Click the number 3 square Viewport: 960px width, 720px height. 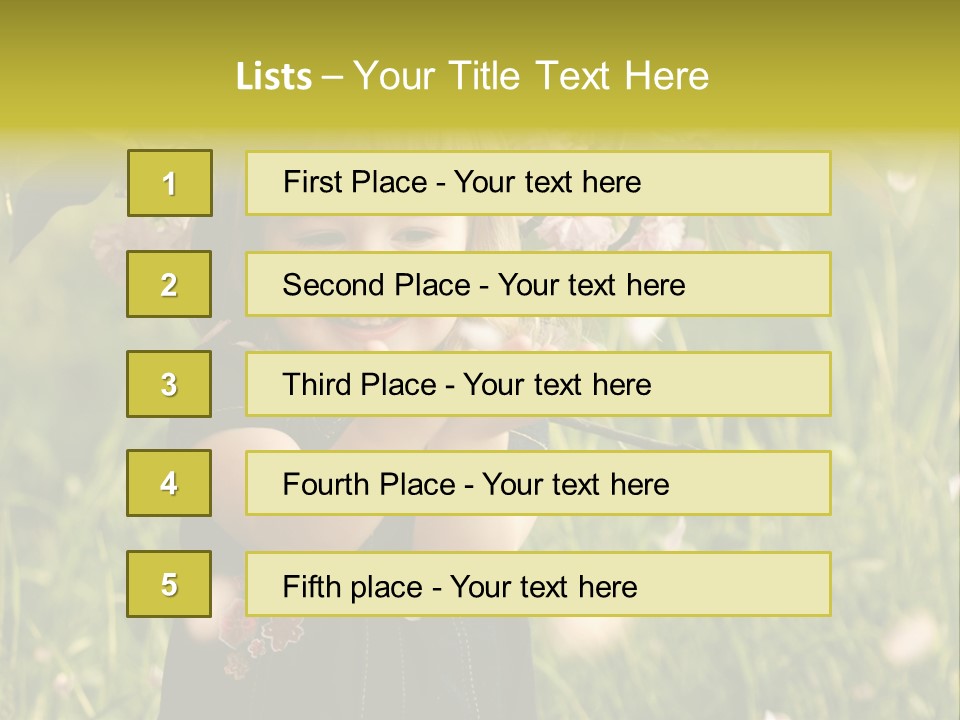click(169, 384)
